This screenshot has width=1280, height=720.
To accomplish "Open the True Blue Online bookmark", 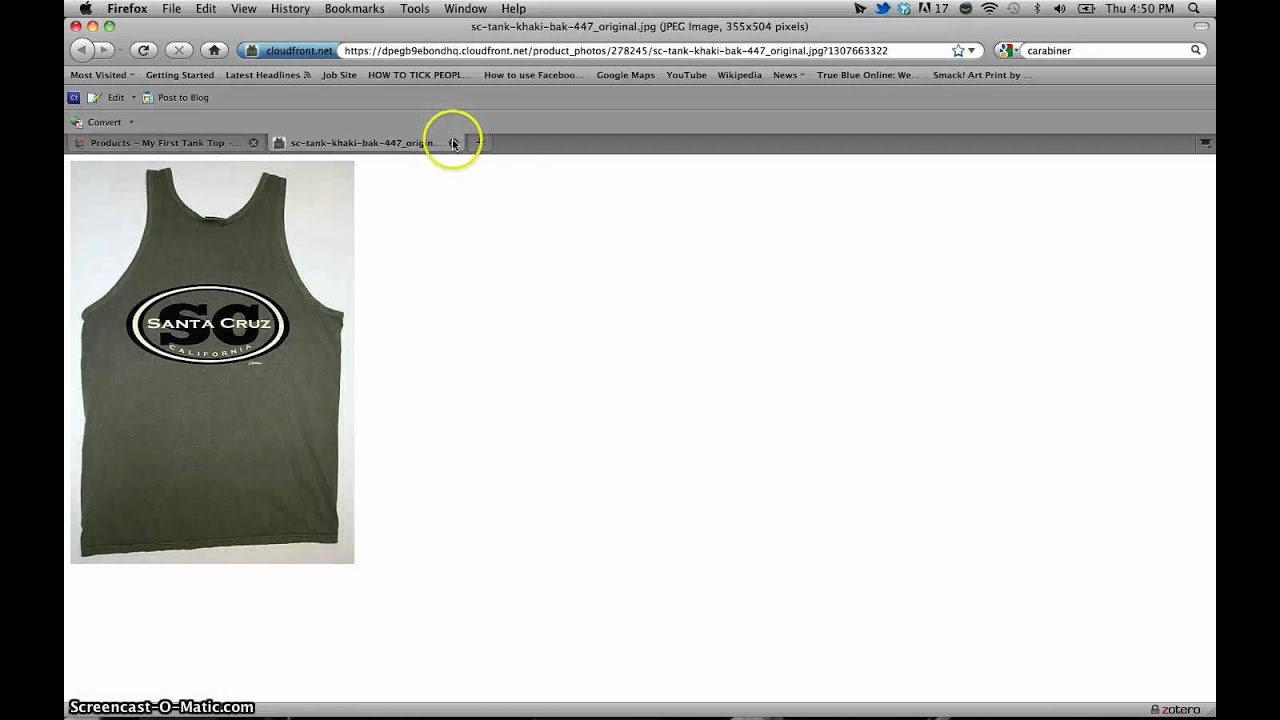I will click(868, 75).
